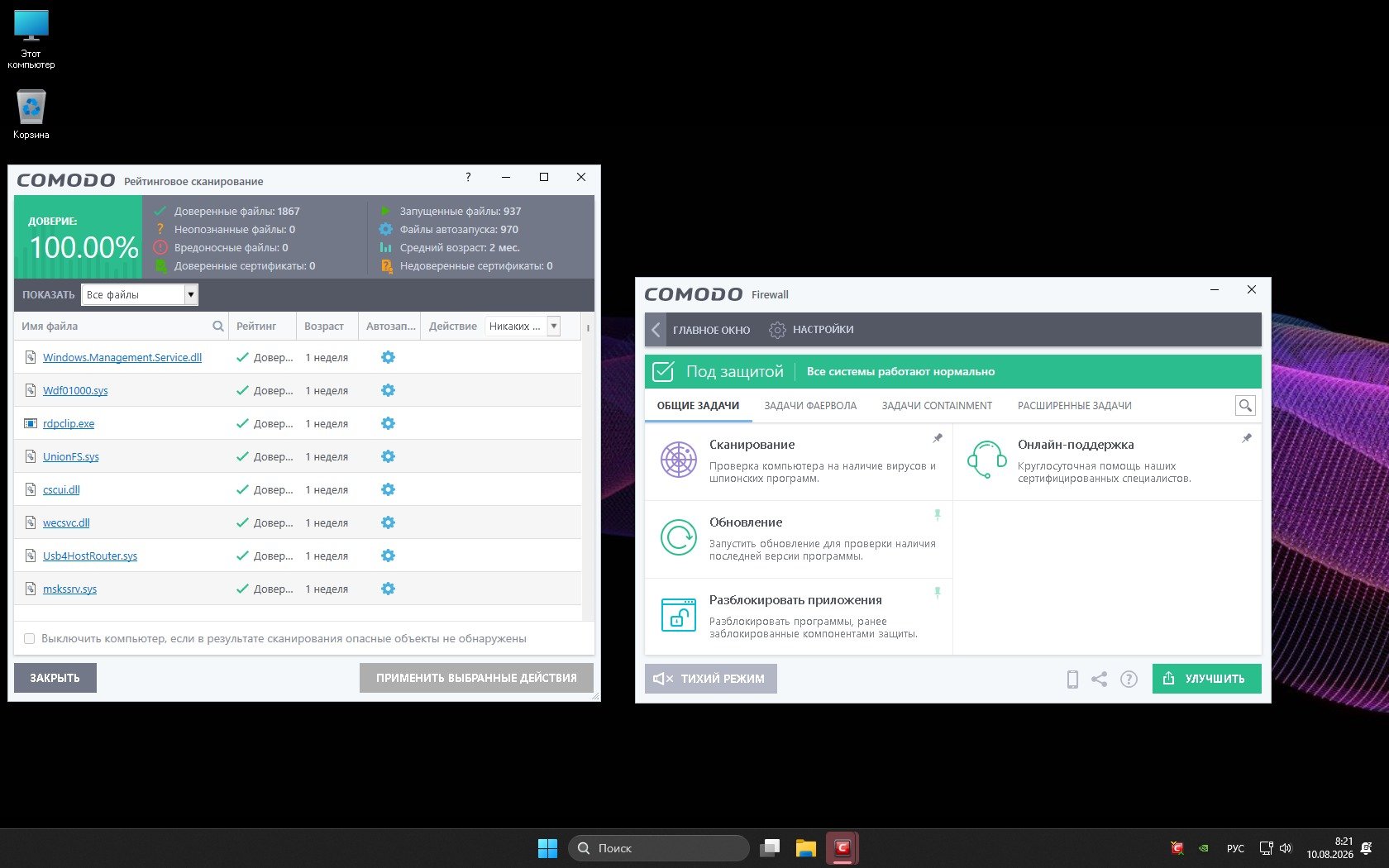Open the help question icon in Firewall footer

point(1129,679)
